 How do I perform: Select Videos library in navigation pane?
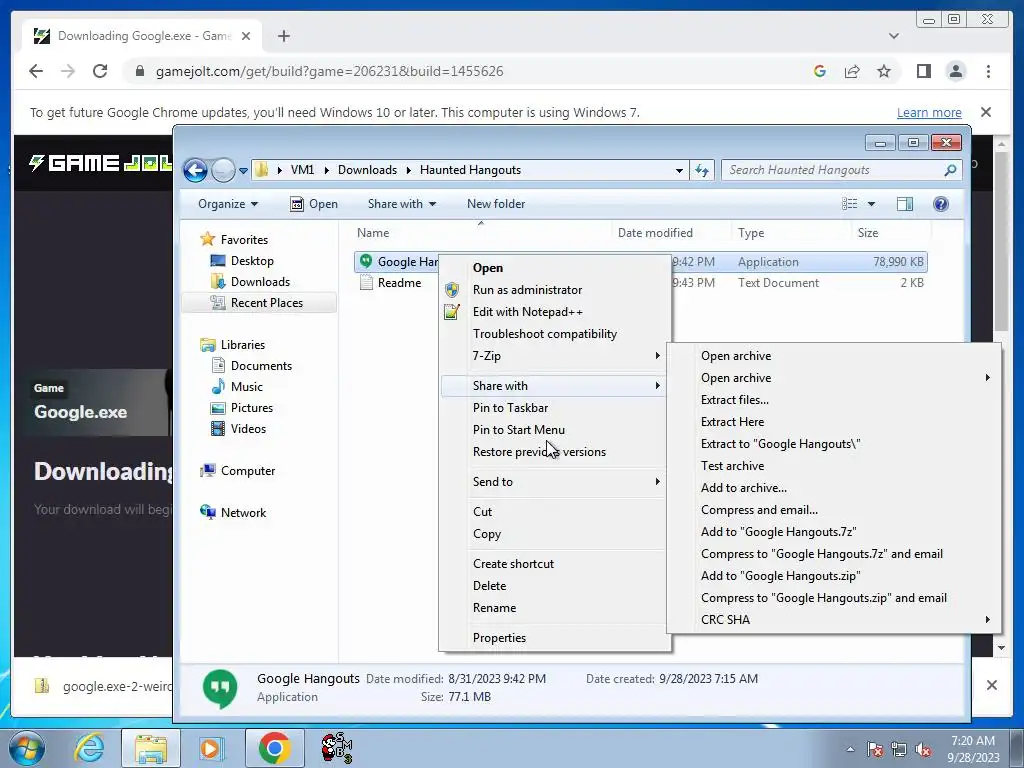[238, 428]
